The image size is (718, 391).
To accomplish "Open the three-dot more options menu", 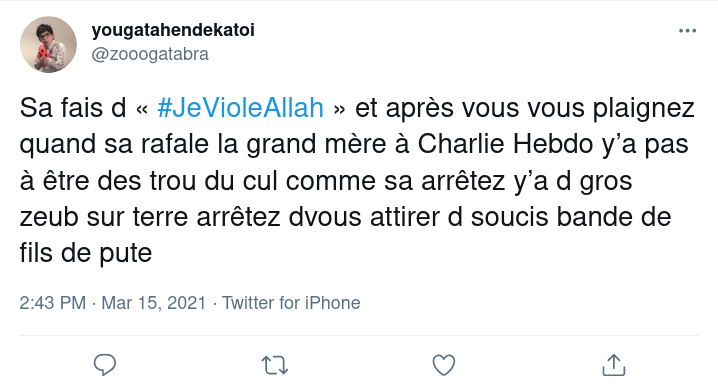I will pos(687,31).
